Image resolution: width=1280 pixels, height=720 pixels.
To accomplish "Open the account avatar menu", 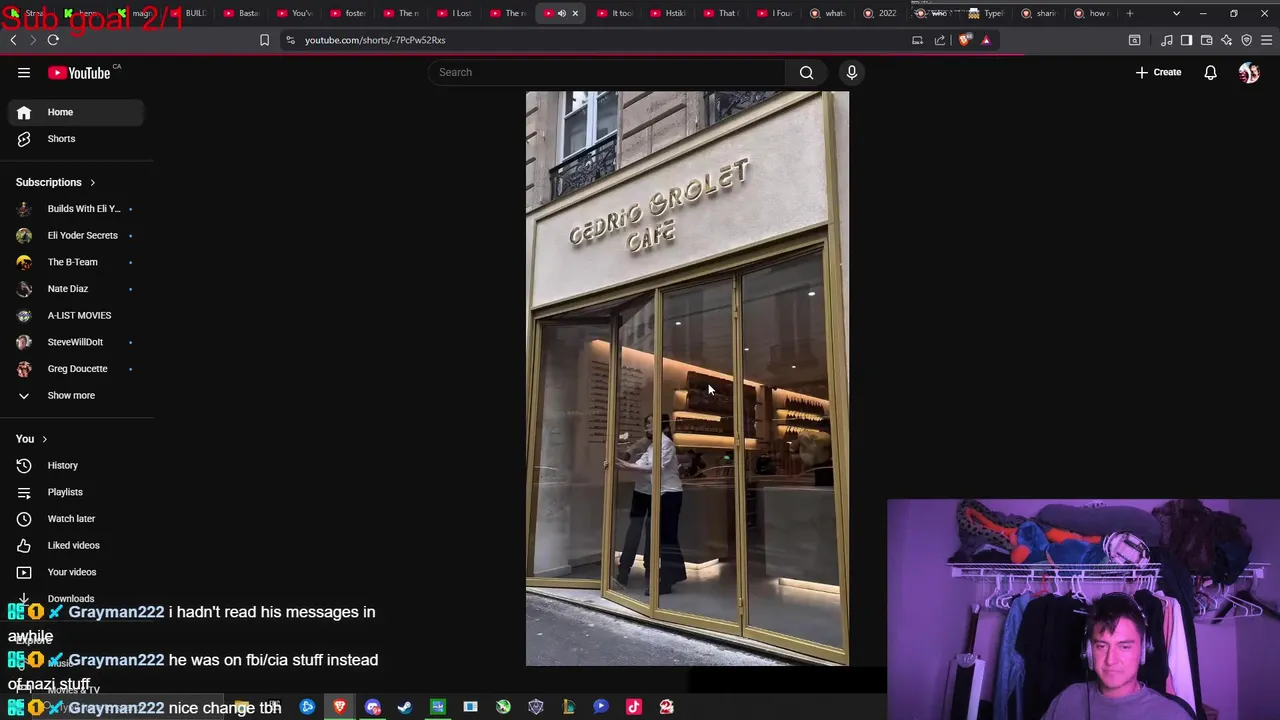I will click(1249, 72).
